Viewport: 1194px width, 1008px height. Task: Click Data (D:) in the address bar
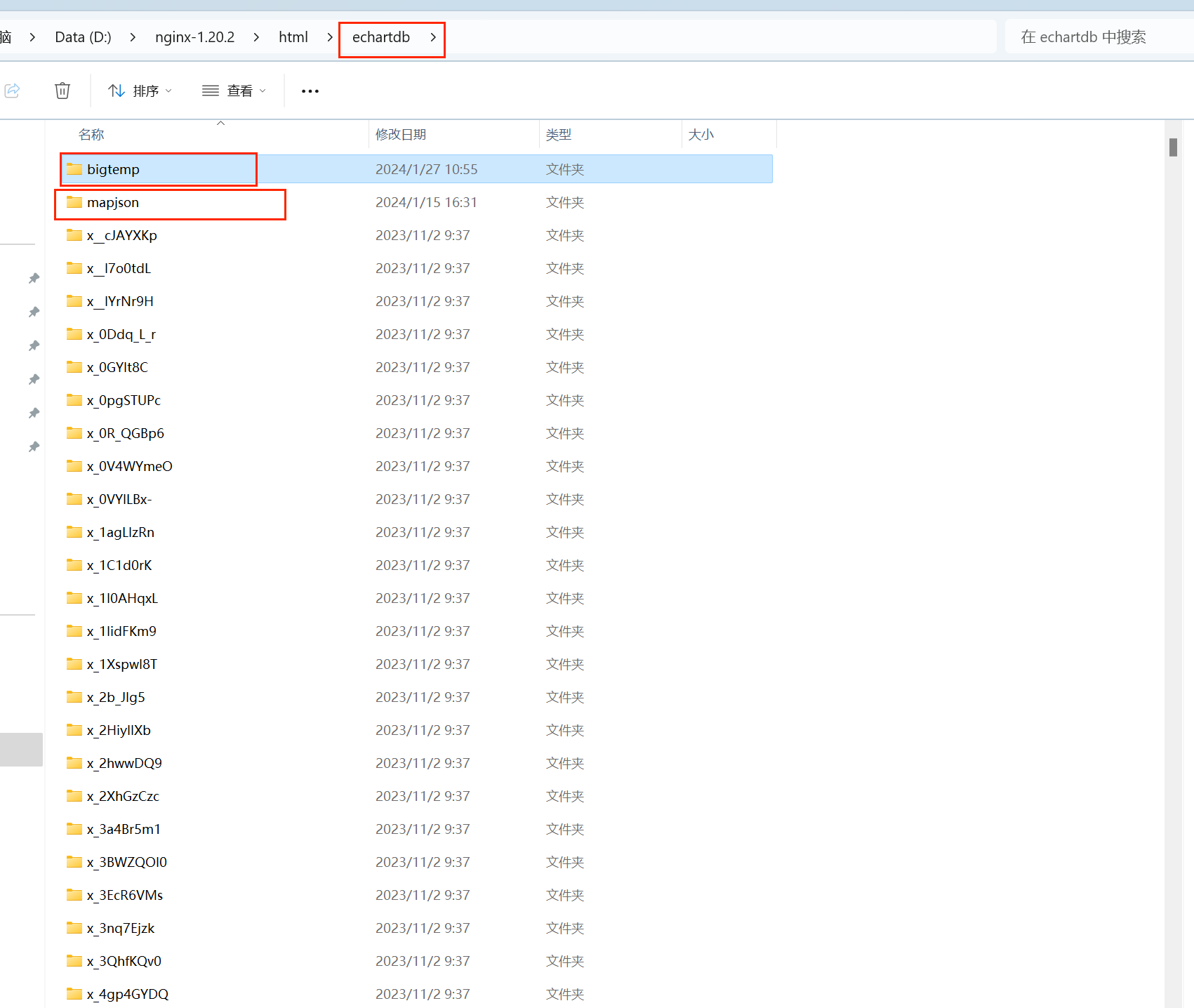83,37
